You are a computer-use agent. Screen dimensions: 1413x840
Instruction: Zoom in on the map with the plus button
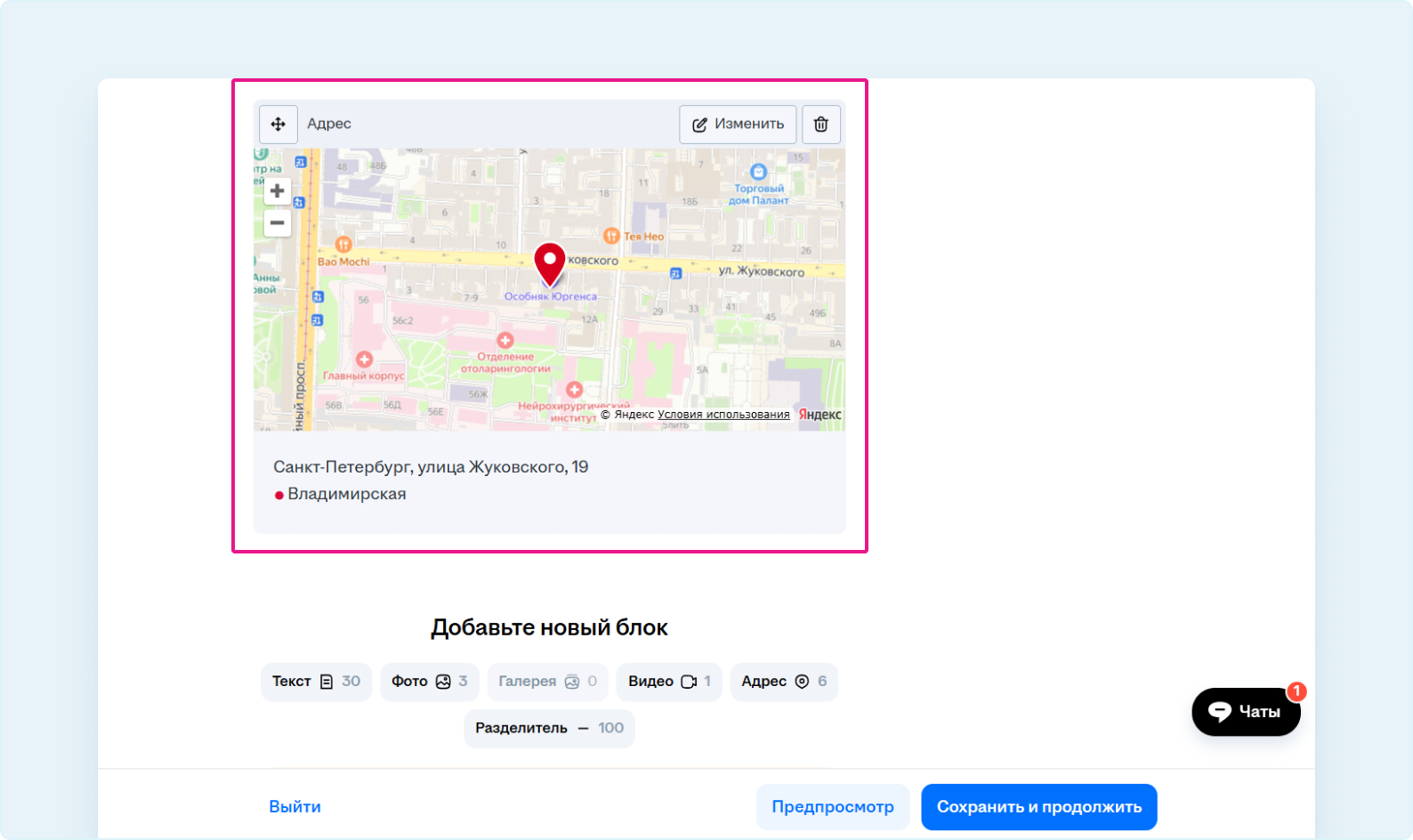click(278, 190)
